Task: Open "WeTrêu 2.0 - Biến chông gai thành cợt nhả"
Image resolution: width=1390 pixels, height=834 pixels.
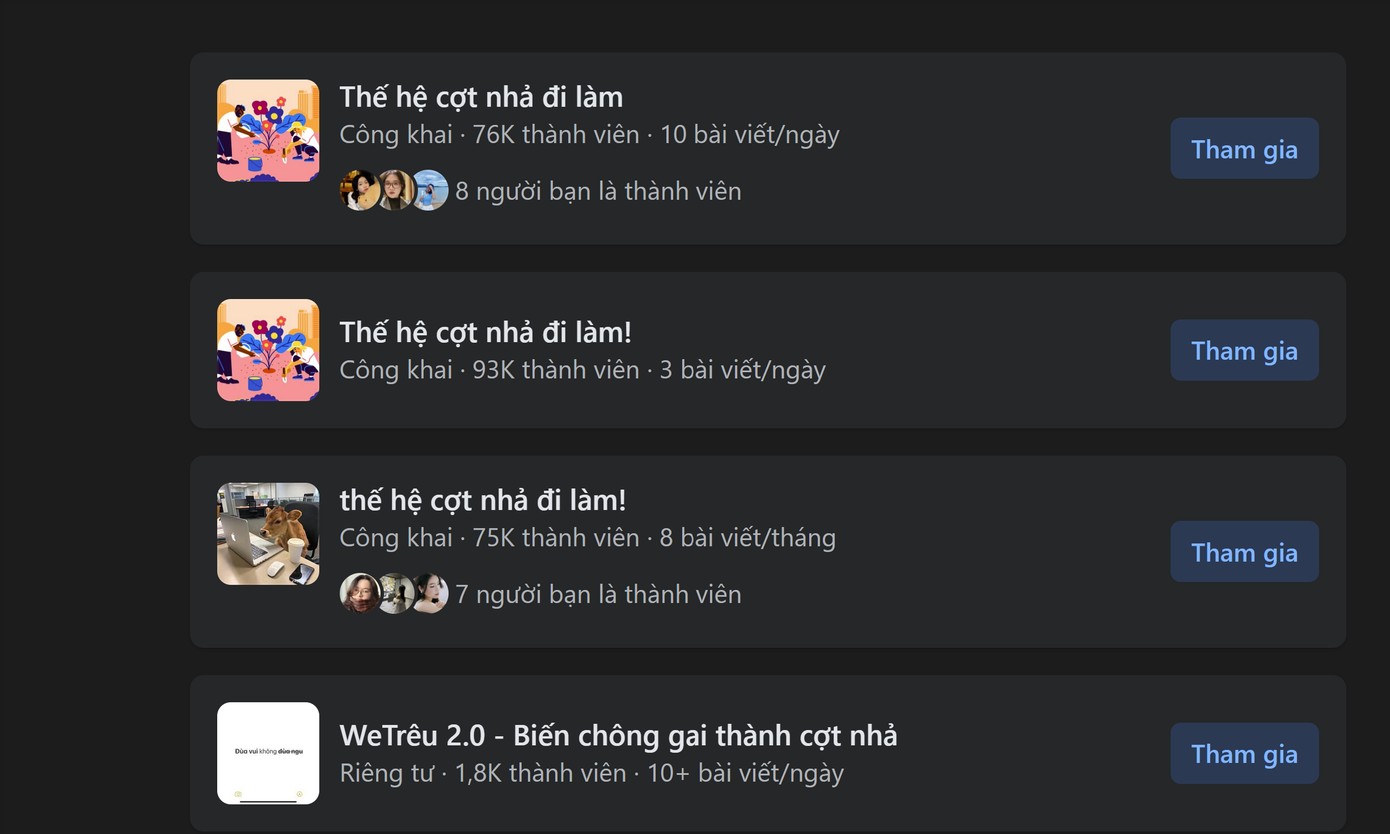Action: pyautogui.click(x=618, y=736)
